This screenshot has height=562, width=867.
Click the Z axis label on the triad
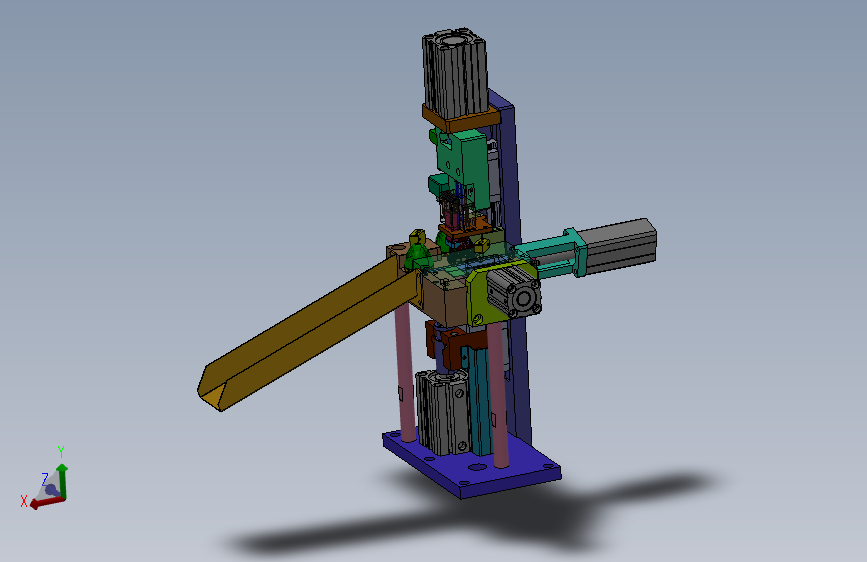(45, 478)
